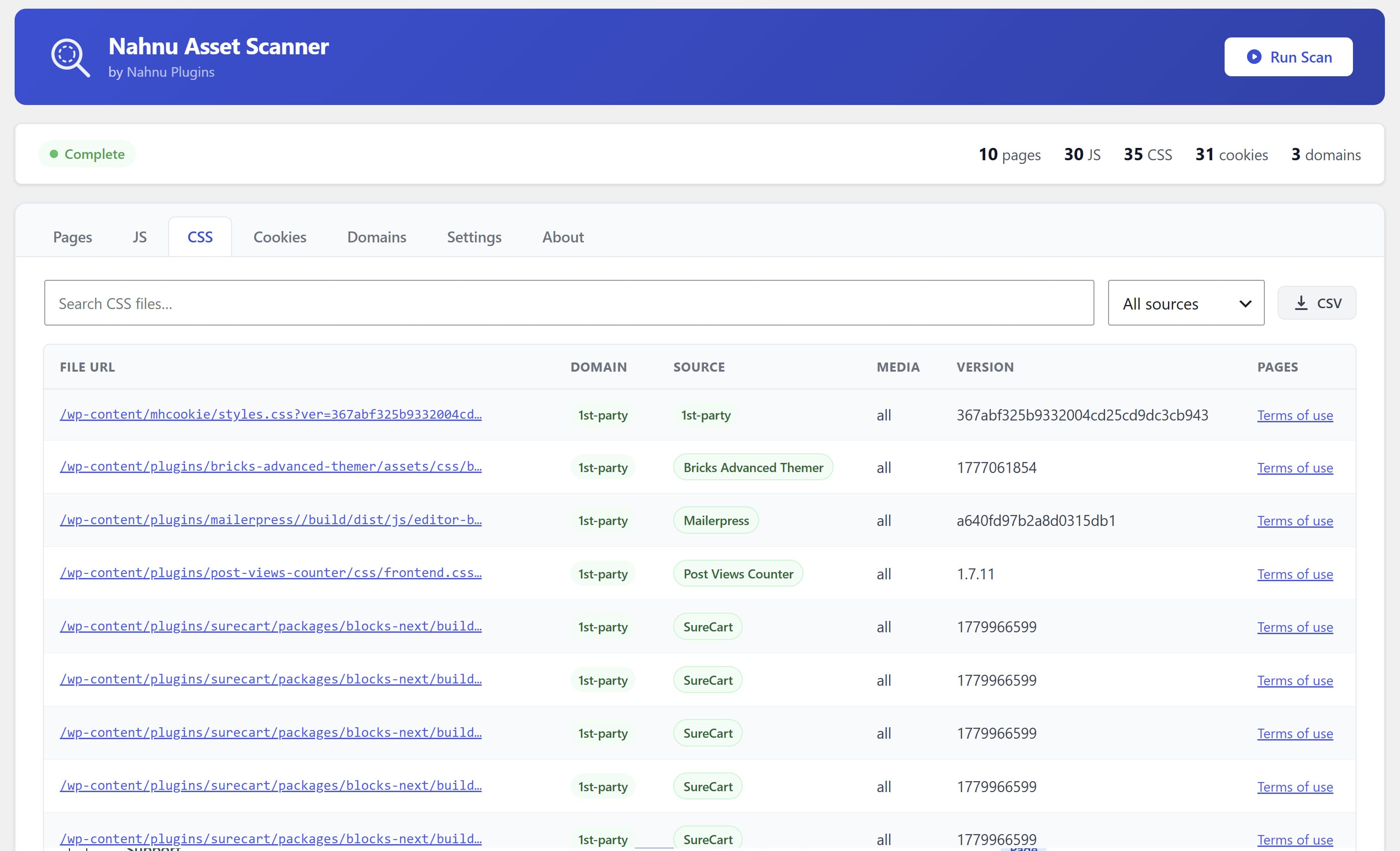This screenshot has width=1400, height=851.
Task: Open the bricks-advanced-themer CSS file link
Action: pyautogui.click(x=270, y=467)
